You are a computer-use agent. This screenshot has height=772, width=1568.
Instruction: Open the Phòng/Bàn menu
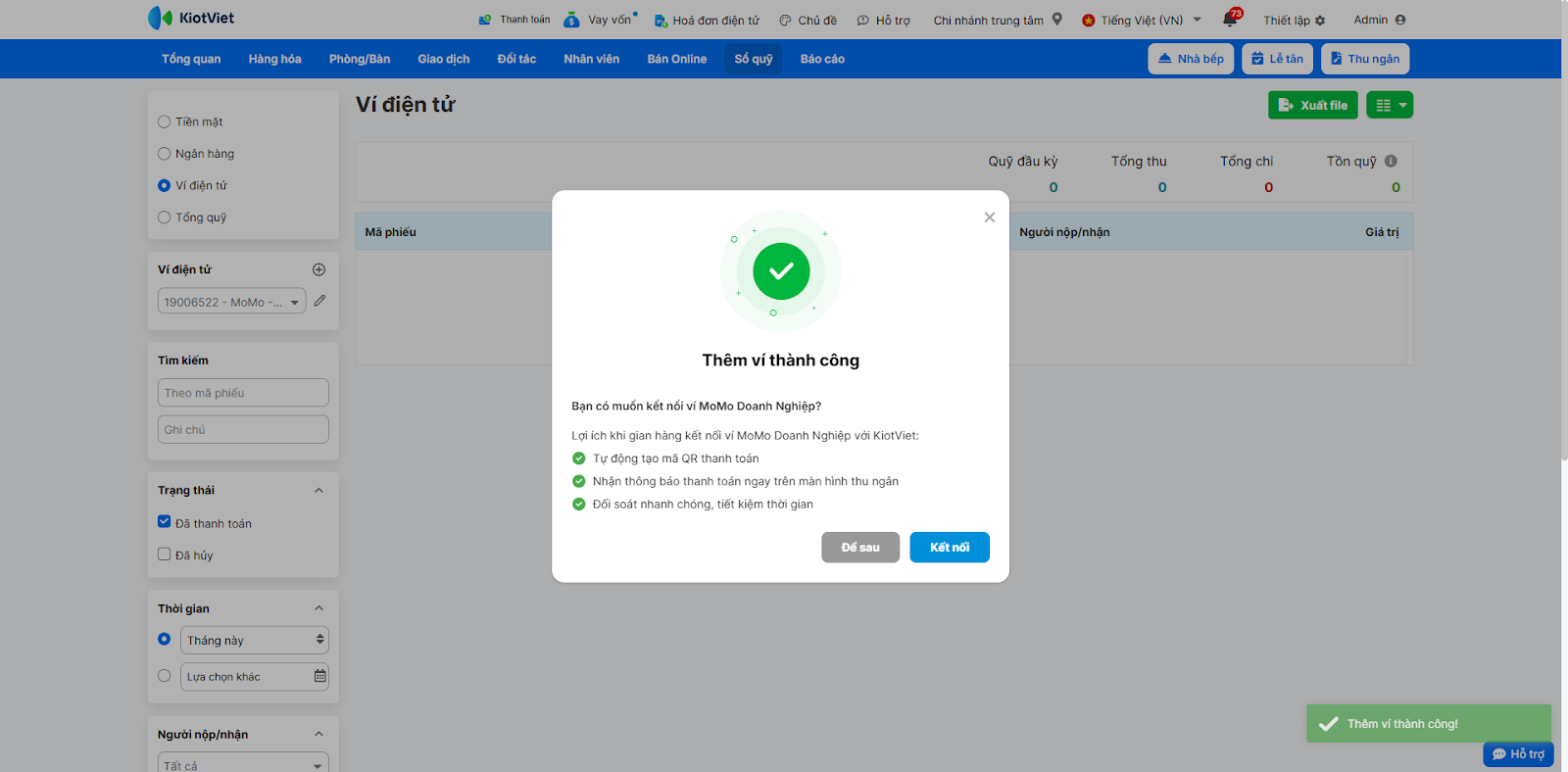(360, 59)
